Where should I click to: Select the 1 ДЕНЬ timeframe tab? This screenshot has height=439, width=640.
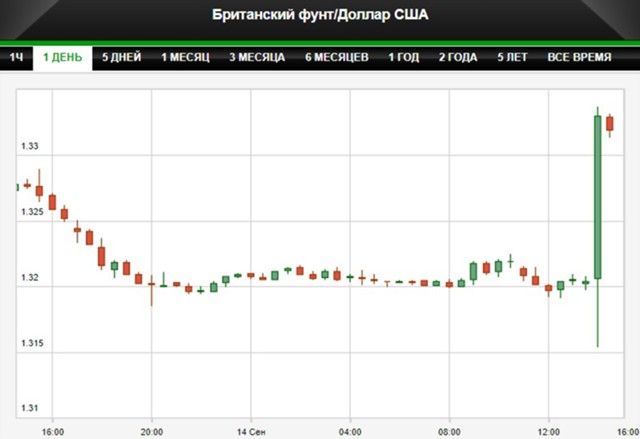(x=62, y=58)
